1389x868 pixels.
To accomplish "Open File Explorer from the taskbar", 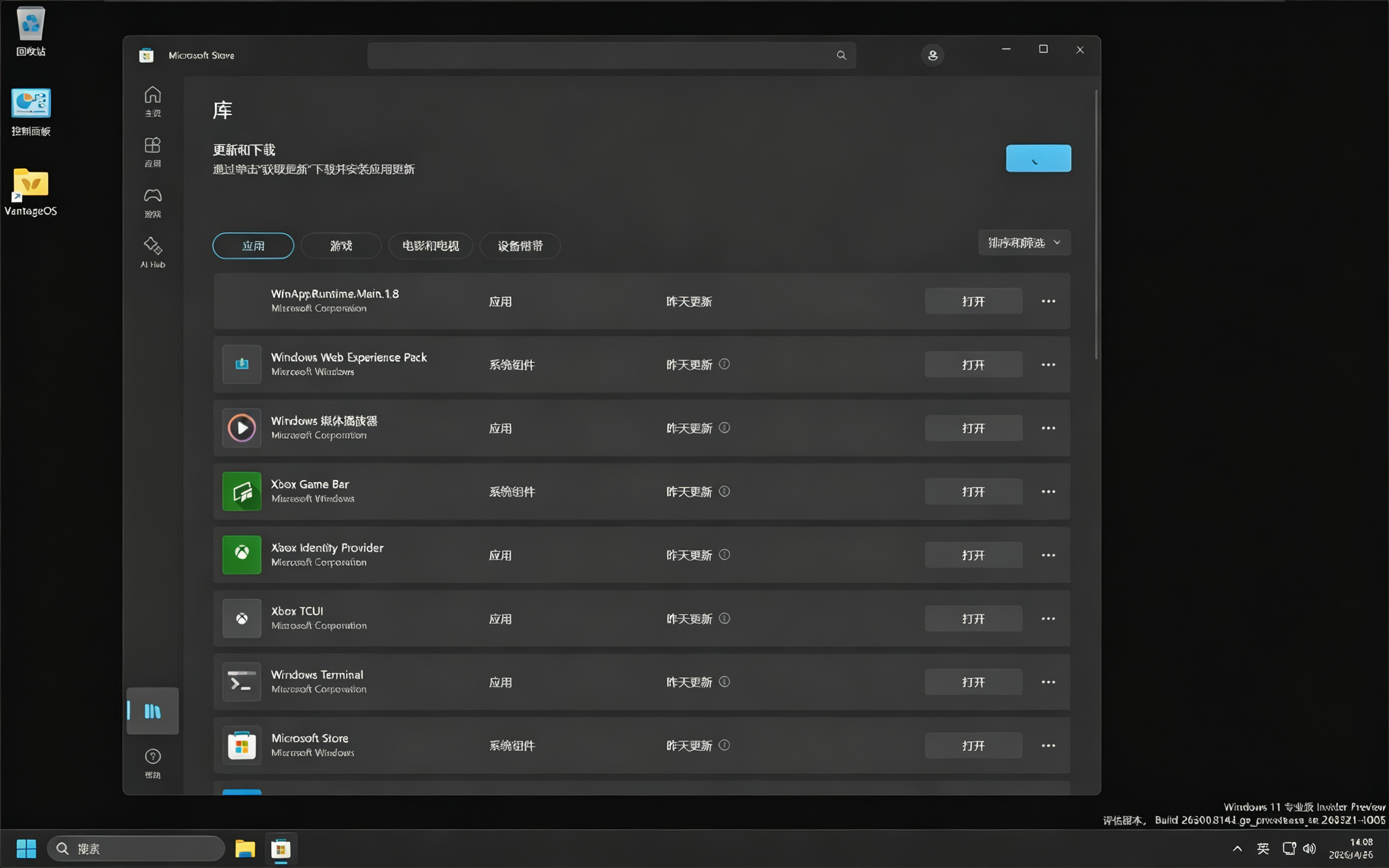I will click(245, 848).
